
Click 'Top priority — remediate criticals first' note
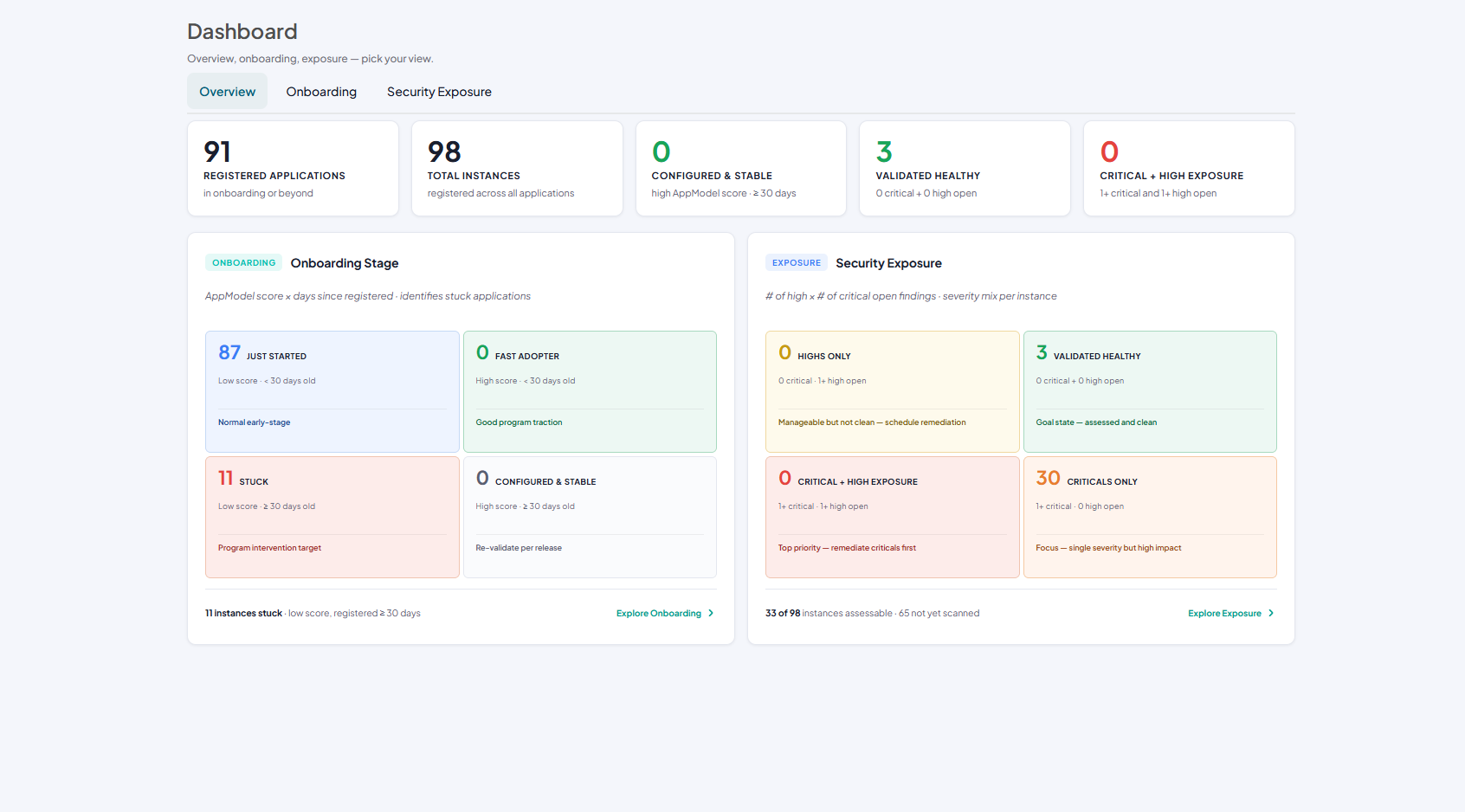(x=847, y=548)
